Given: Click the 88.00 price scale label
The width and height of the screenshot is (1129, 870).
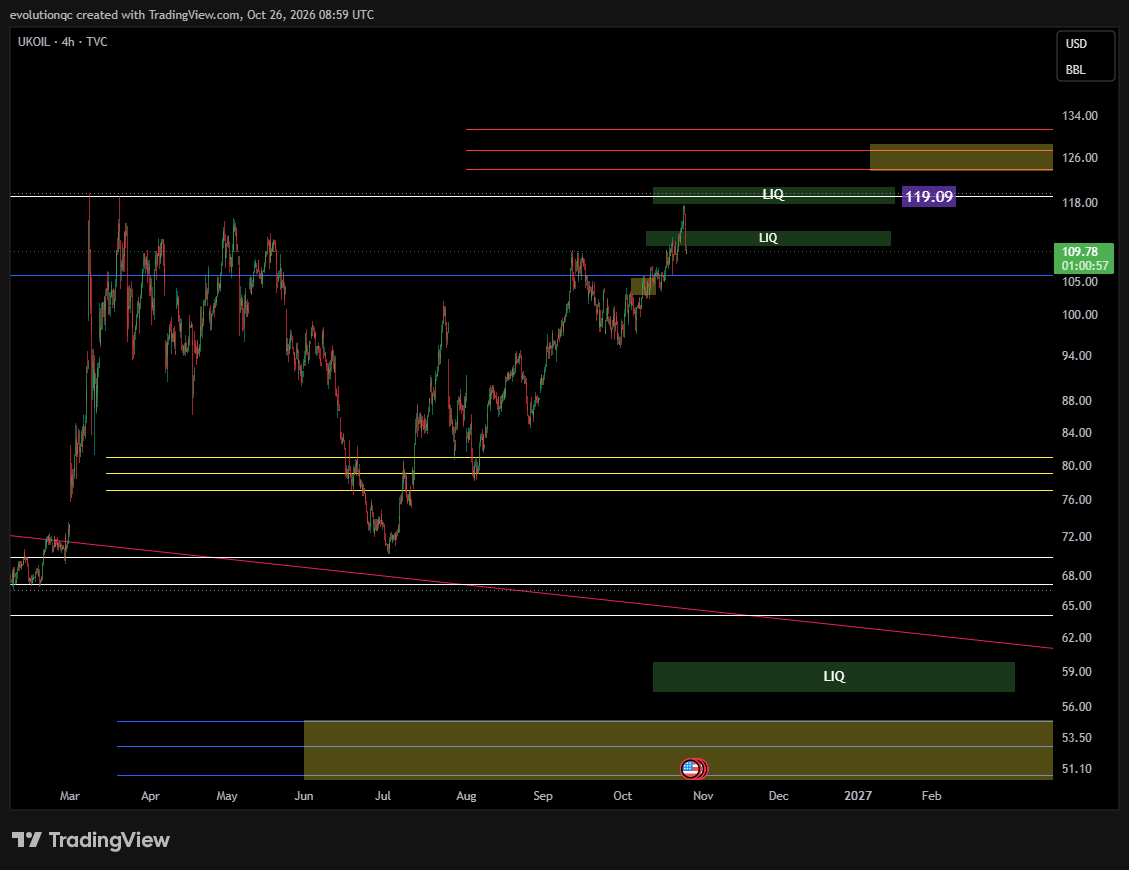Looking at the screenshot, I should (x=1076, y=400).
